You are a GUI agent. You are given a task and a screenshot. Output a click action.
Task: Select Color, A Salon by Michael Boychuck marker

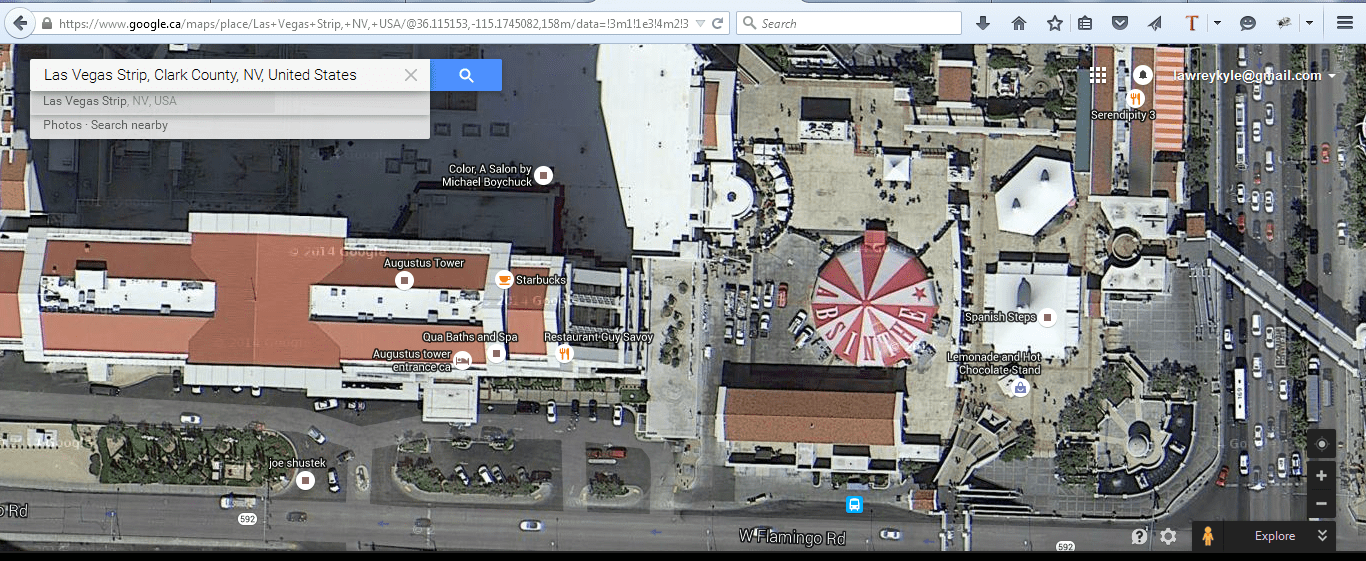543,176
